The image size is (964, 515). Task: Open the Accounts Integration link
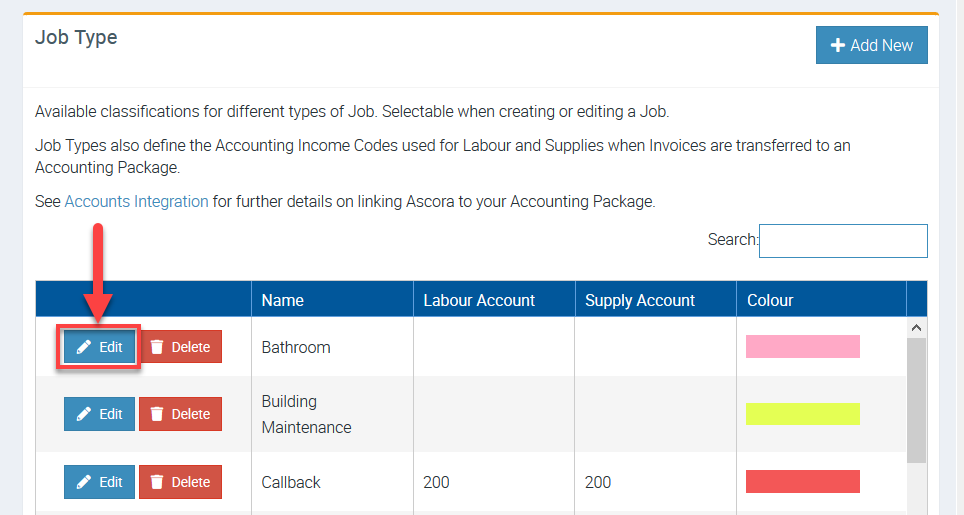136,201
